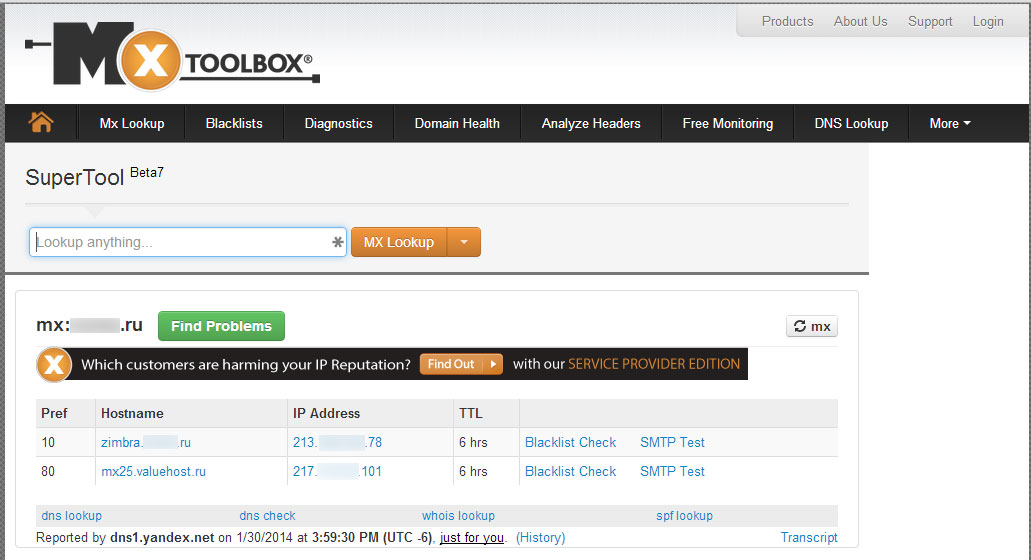1031x560 pixels.
Task: Click the green Find Problems button
Action: (222, 326)
